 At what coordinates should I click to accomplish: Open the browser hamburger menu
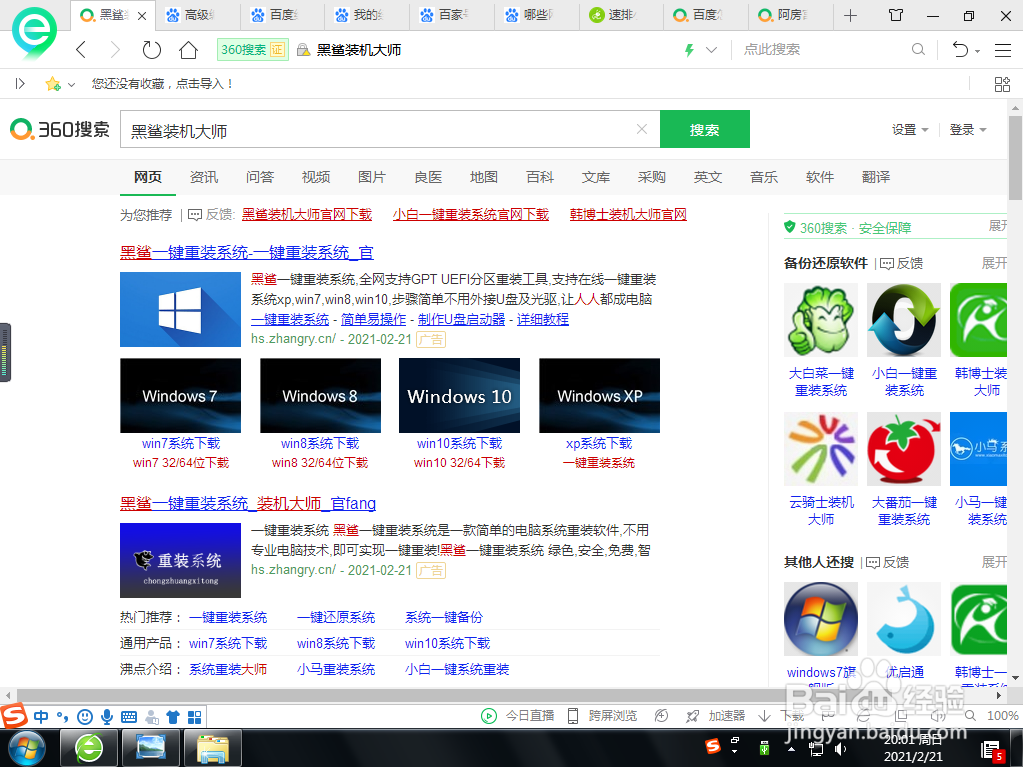1003,50
